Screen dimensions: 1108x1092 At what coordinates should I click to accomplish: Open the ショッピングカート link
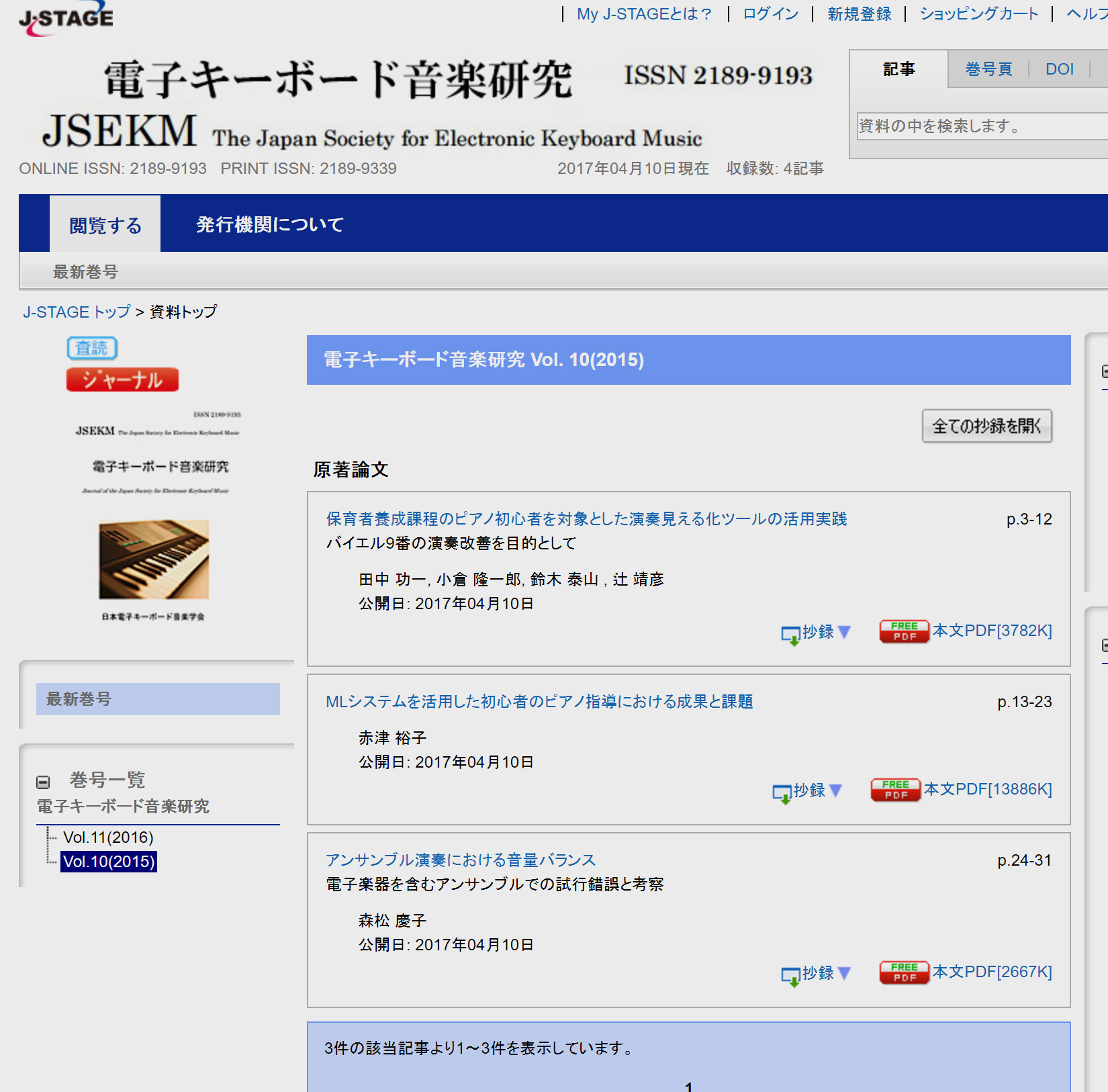click(978, 14)
